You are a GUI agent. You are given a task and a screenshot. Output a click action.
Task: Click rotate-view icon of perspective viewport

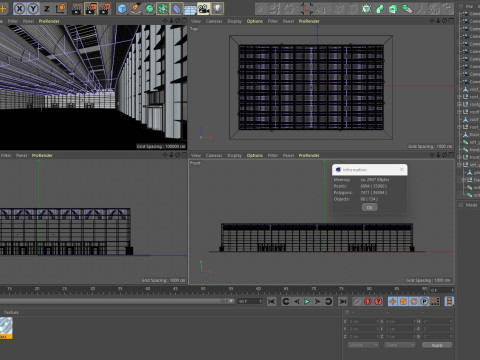point(177,21)
